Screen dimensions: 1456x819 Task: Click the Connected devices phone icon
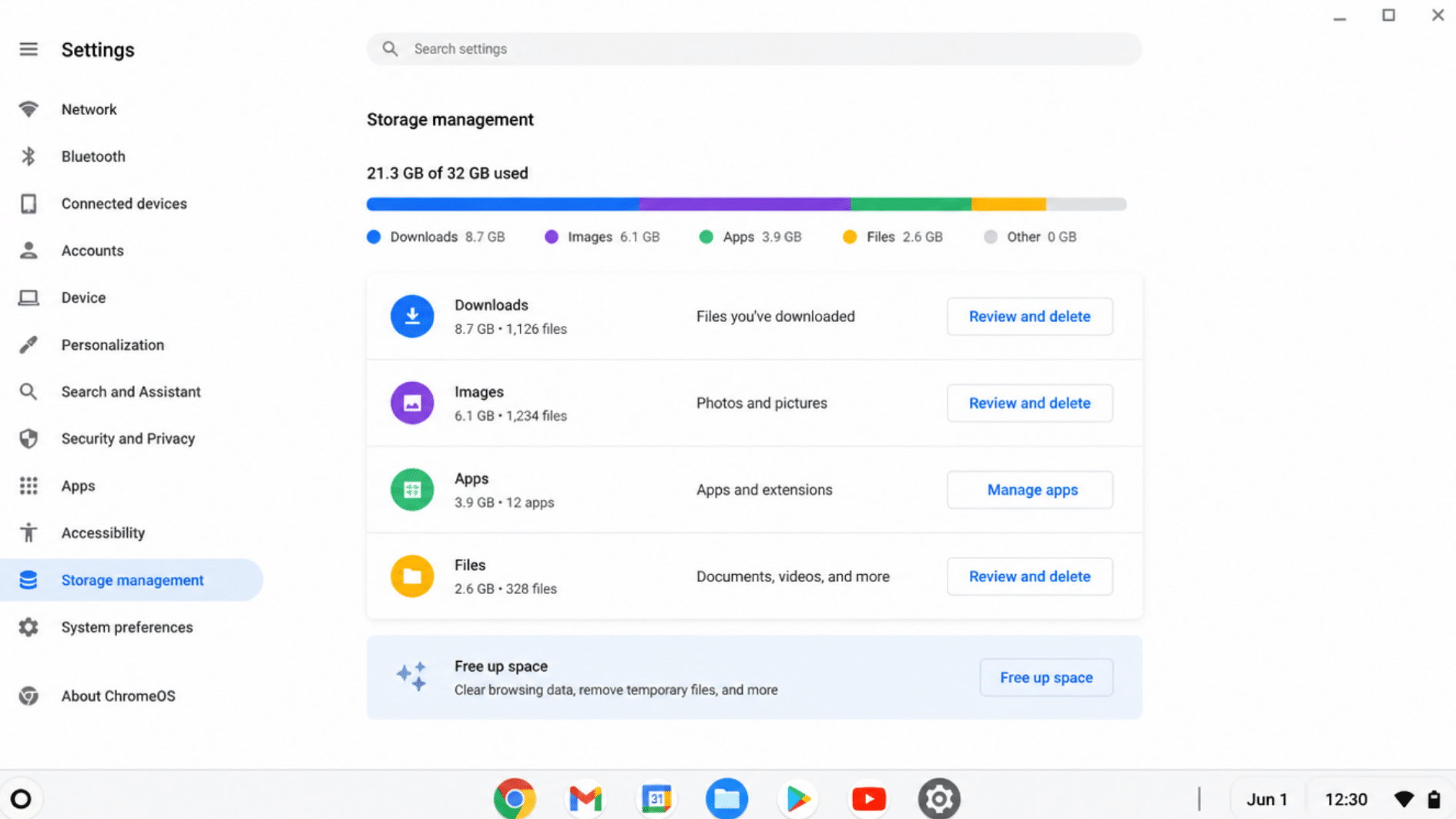(29, 203)
